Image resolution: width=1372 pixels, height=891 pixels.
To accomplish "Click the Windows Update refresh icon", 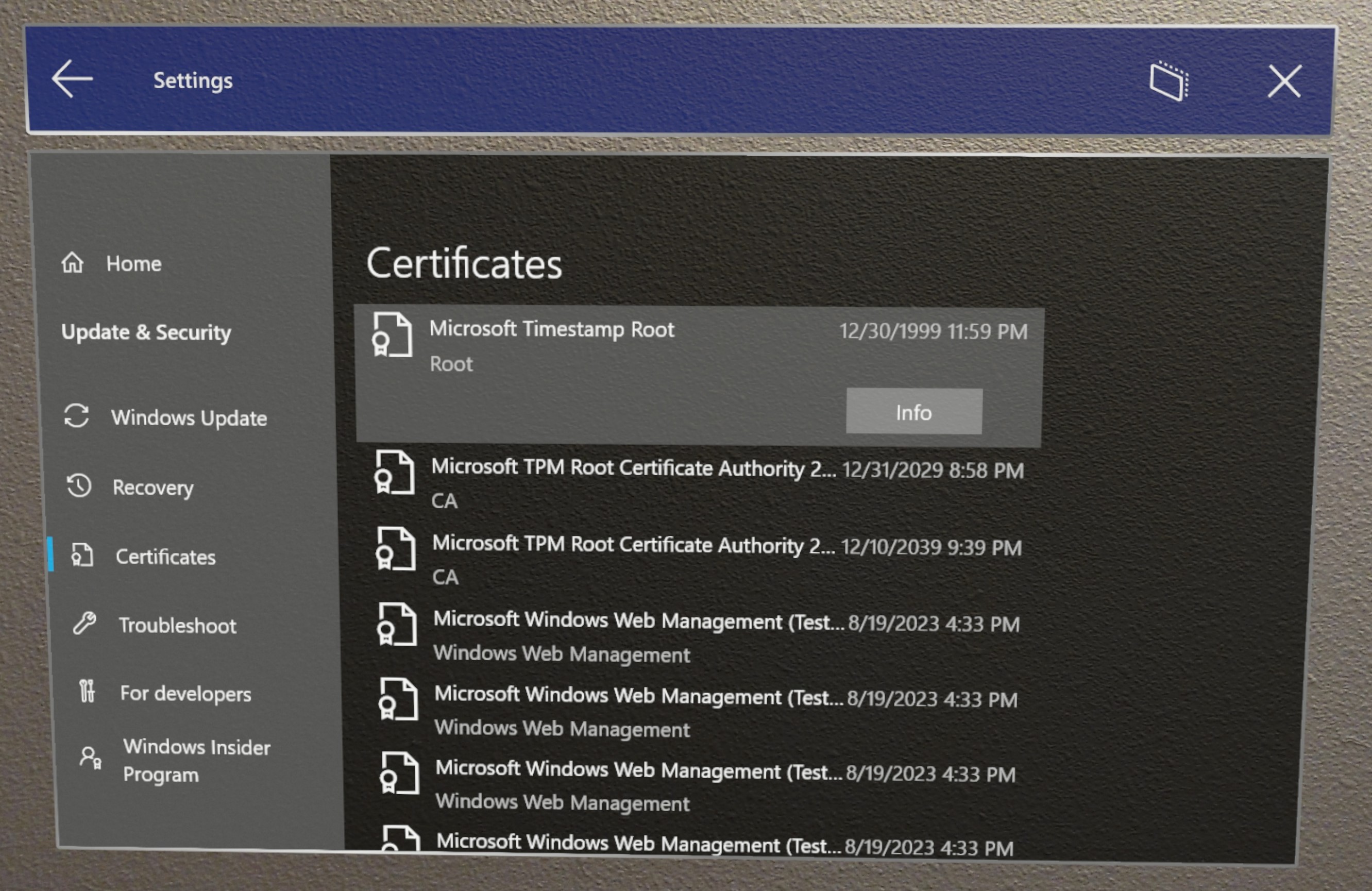I will (79, 417).
